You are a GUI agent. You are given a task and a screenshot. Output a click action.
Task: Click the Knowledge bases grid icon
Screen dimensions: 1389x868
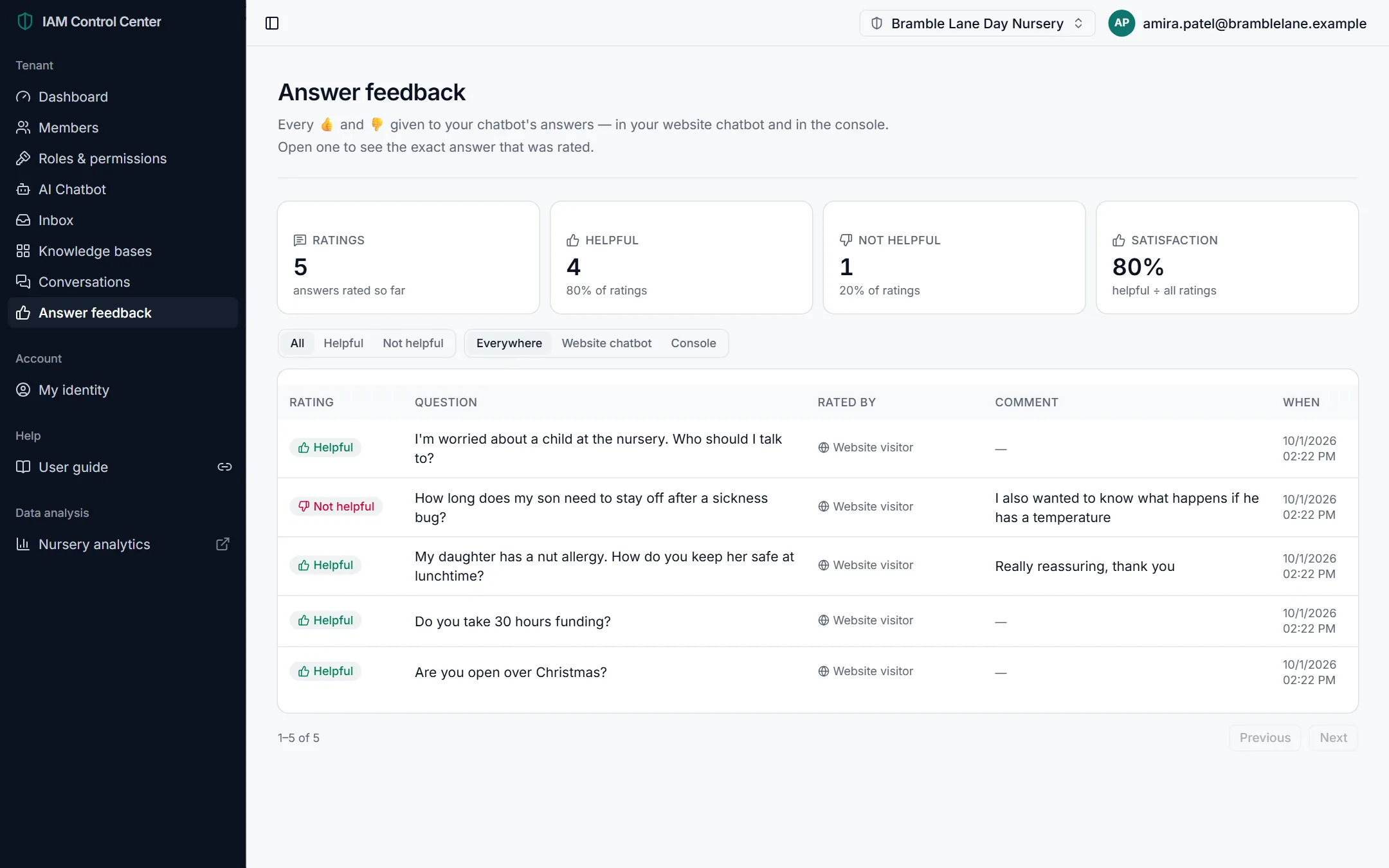click(23, 251)
